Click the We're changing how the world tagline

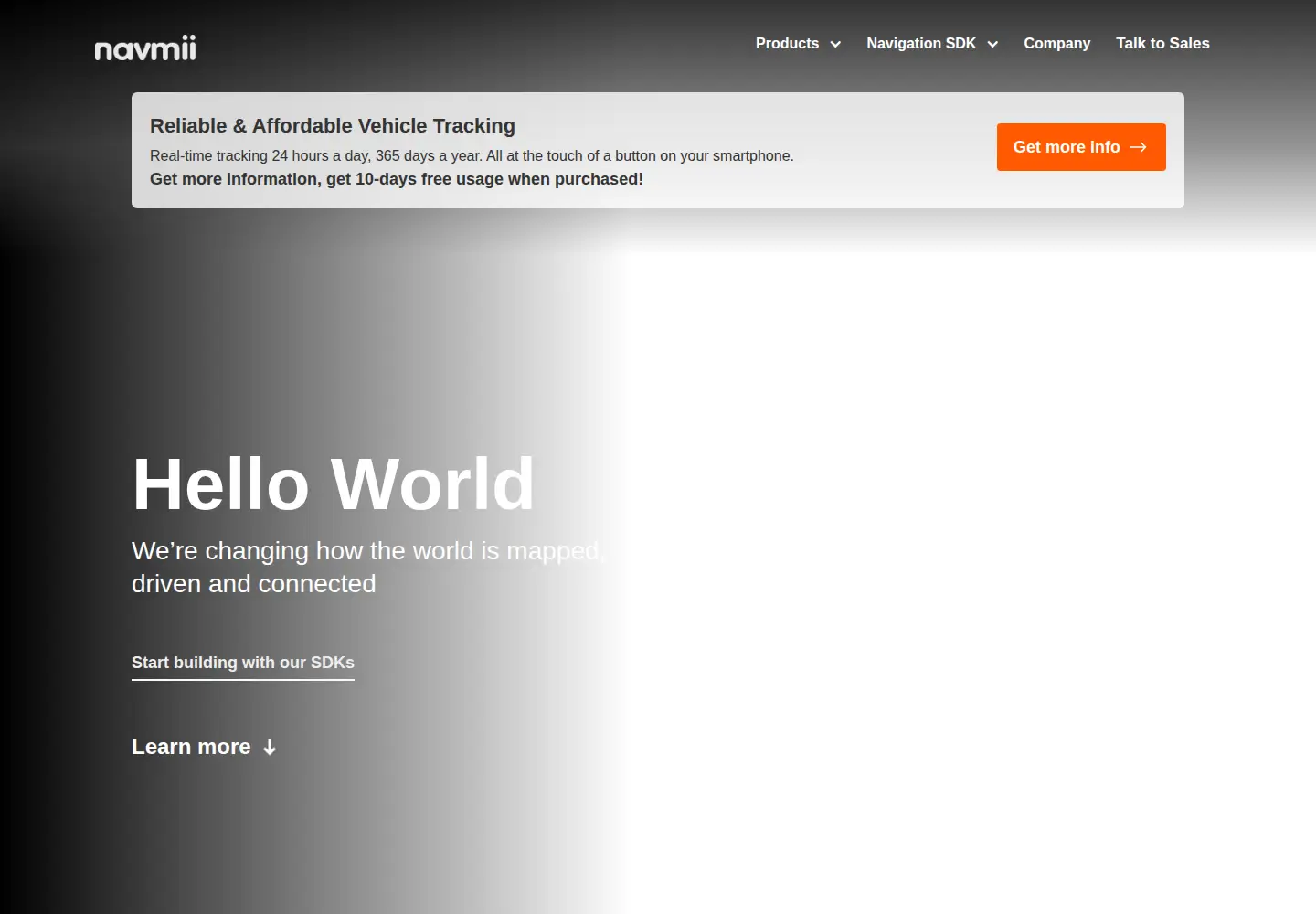[x=368, y=568]
